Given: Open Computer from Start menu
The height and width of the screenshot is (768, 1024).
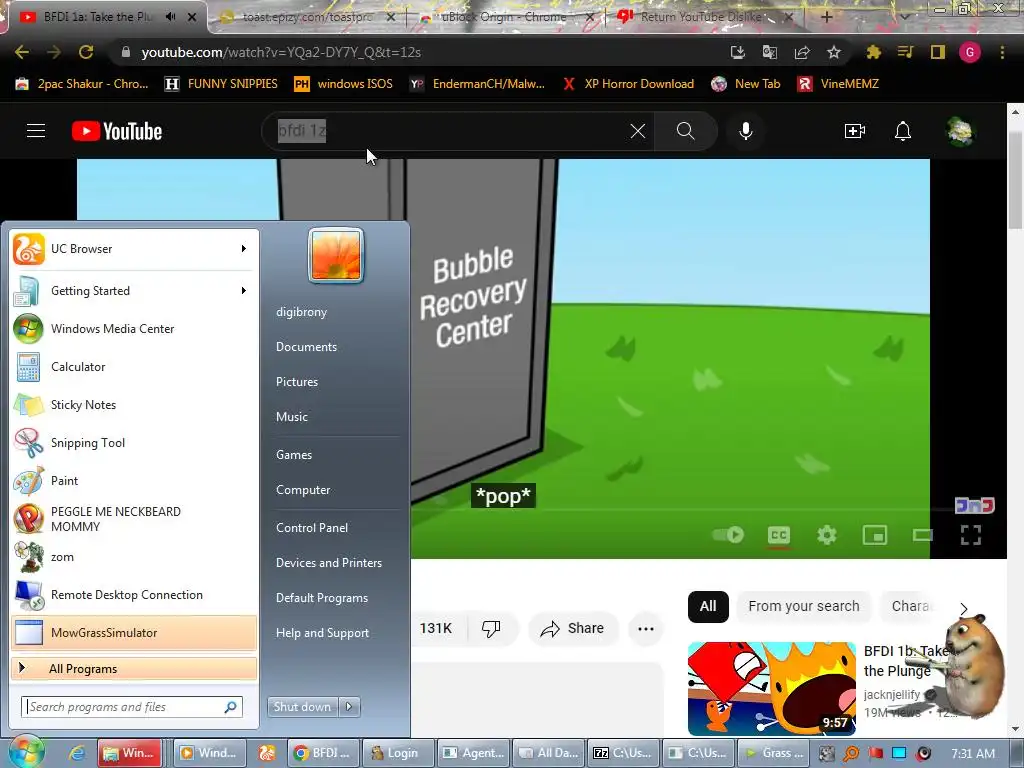Looking at the screenshot, I should tap(303, 490).
